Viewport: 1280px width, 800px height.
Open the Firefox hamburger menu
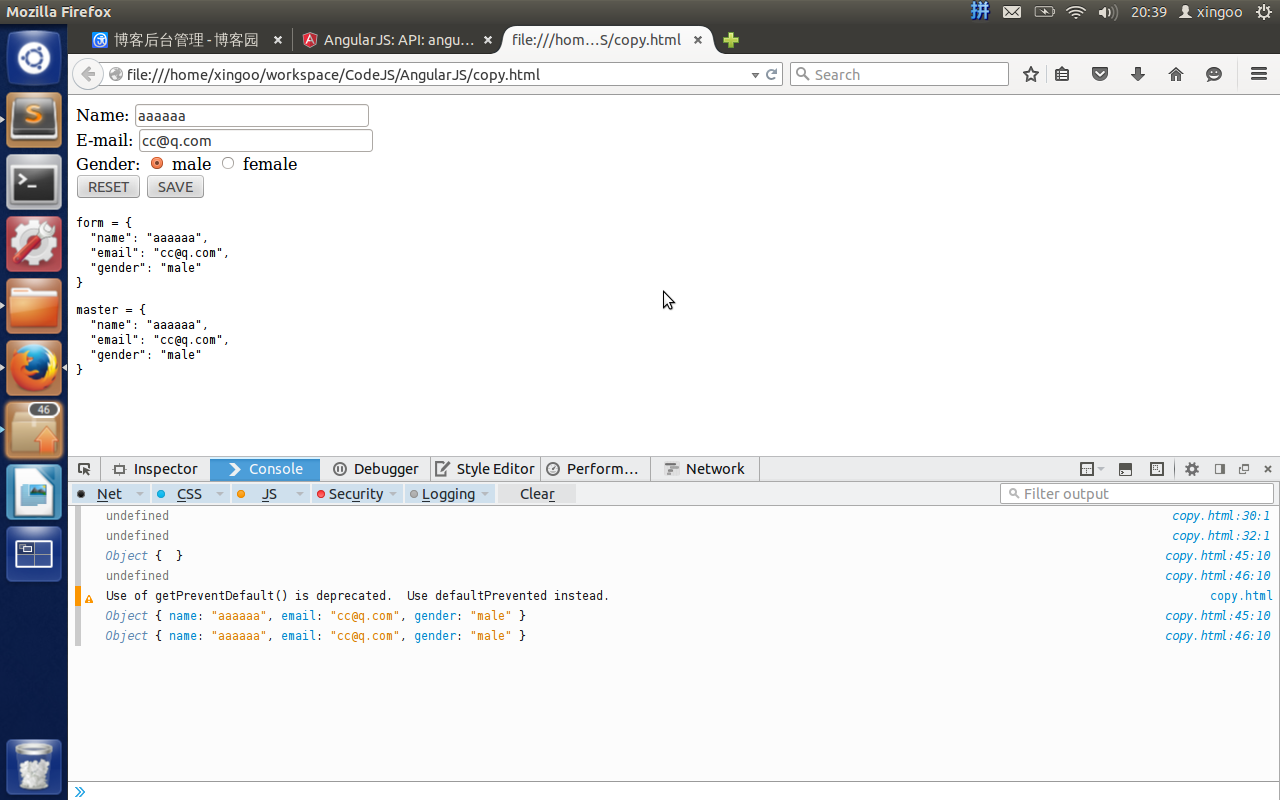coord(1259,74)
